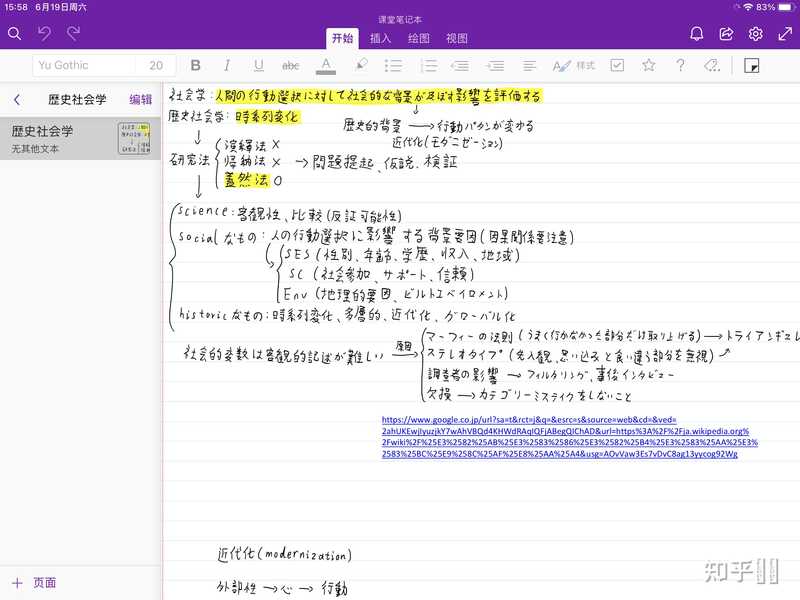Tap 编辑 in the page list
800x600 pixels.
pyautogui.click(x=141, y=100)
